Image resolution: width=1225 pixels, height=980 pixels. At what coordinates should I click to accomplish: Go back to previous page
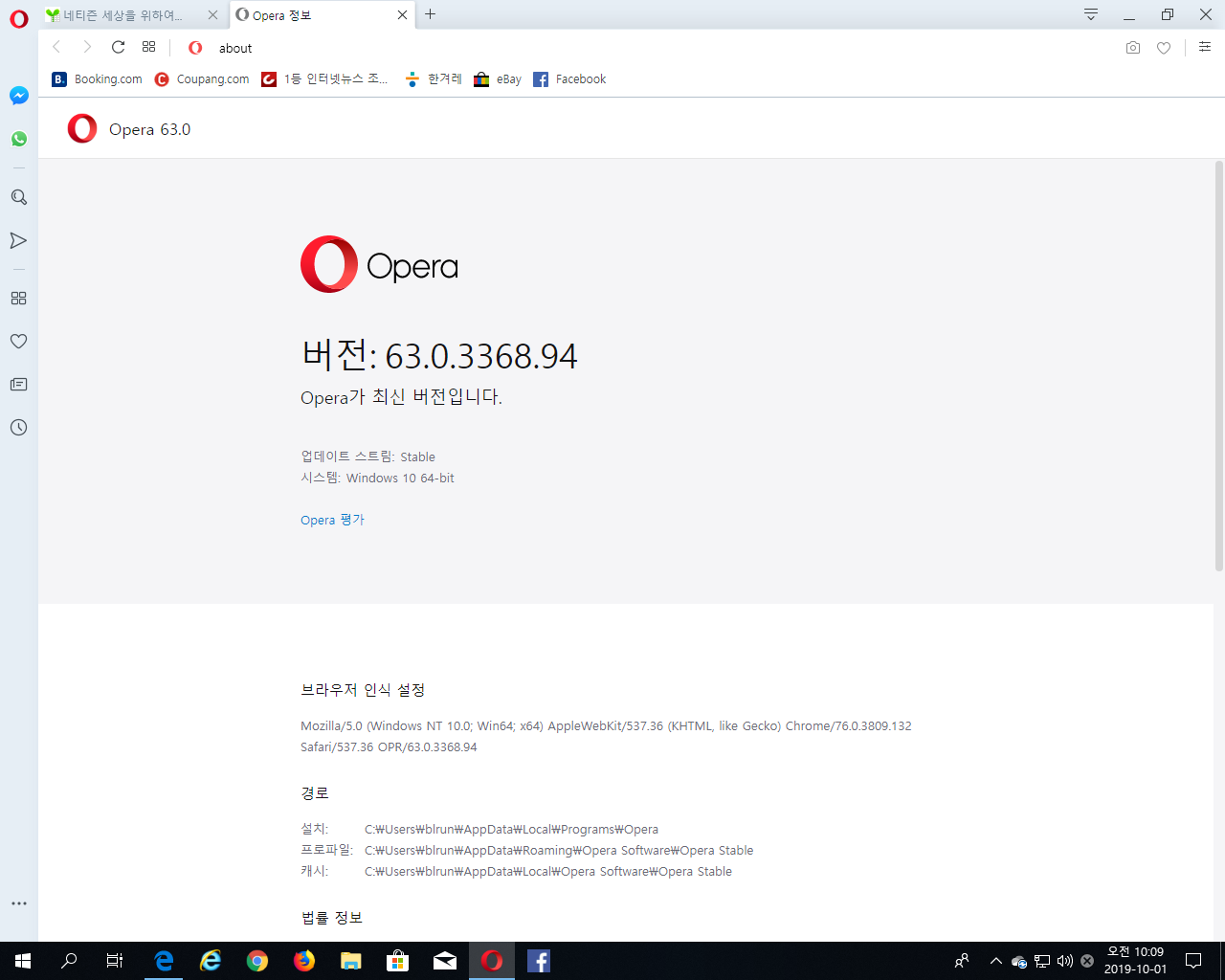[56, 47]
